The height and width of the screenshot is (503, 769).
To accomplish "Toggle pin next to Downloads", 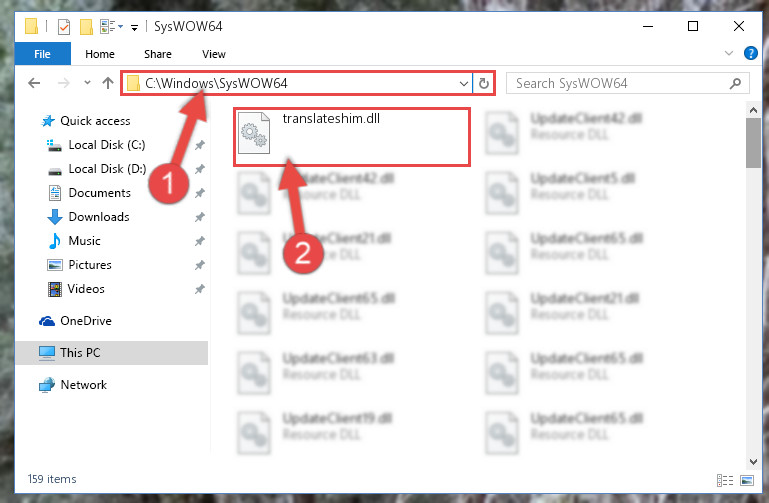I will pyautogui.click(x=200, y=217).
